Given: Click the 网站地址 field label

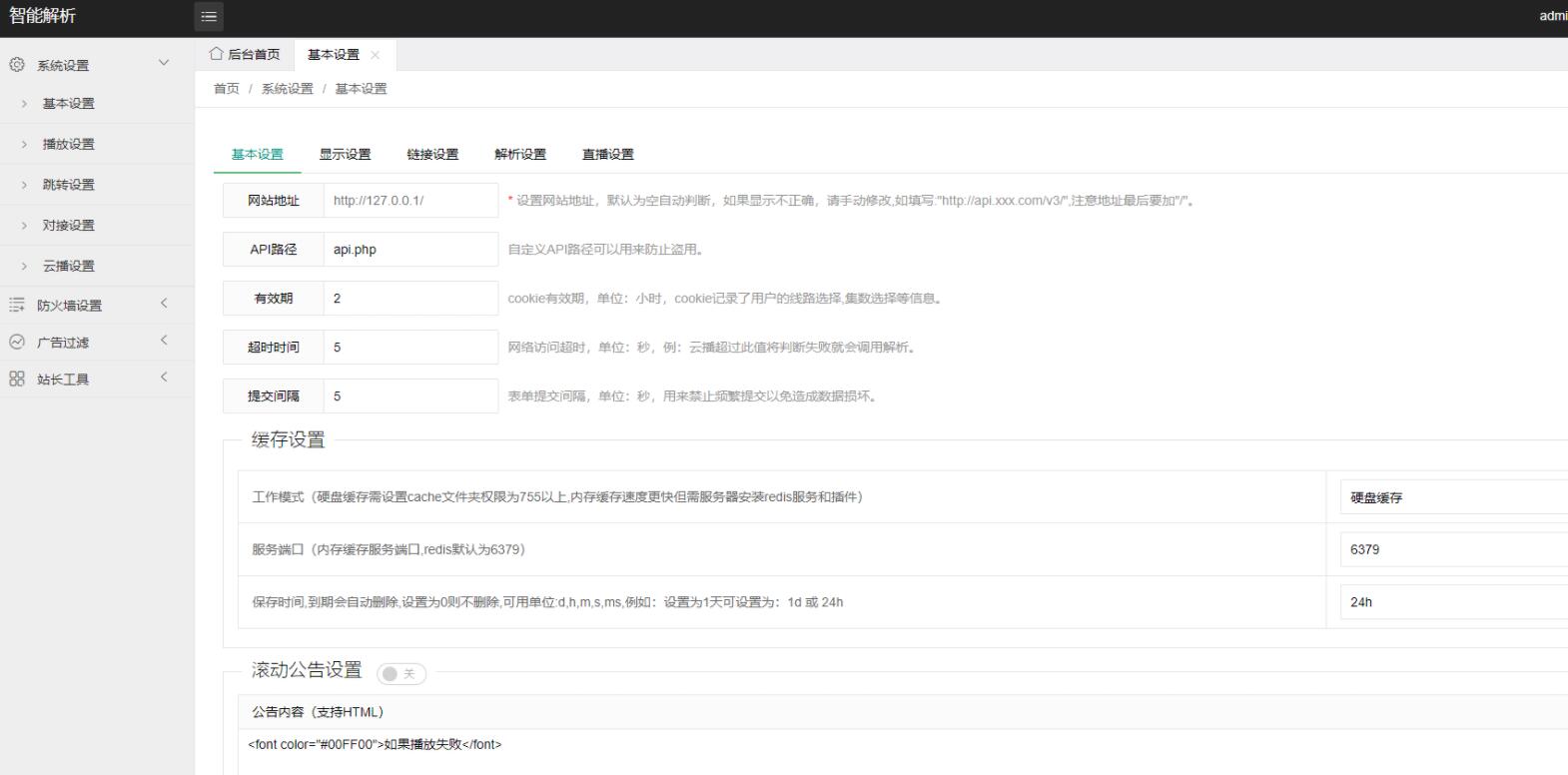Looking at the screenshot, I should pos(273,201).
